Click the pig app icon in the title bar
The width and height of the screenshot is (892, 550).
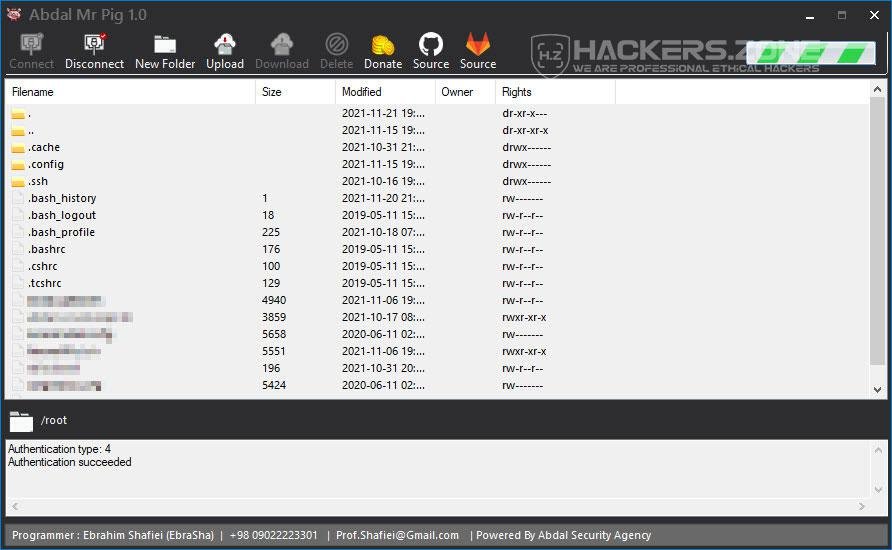[14, 14]
